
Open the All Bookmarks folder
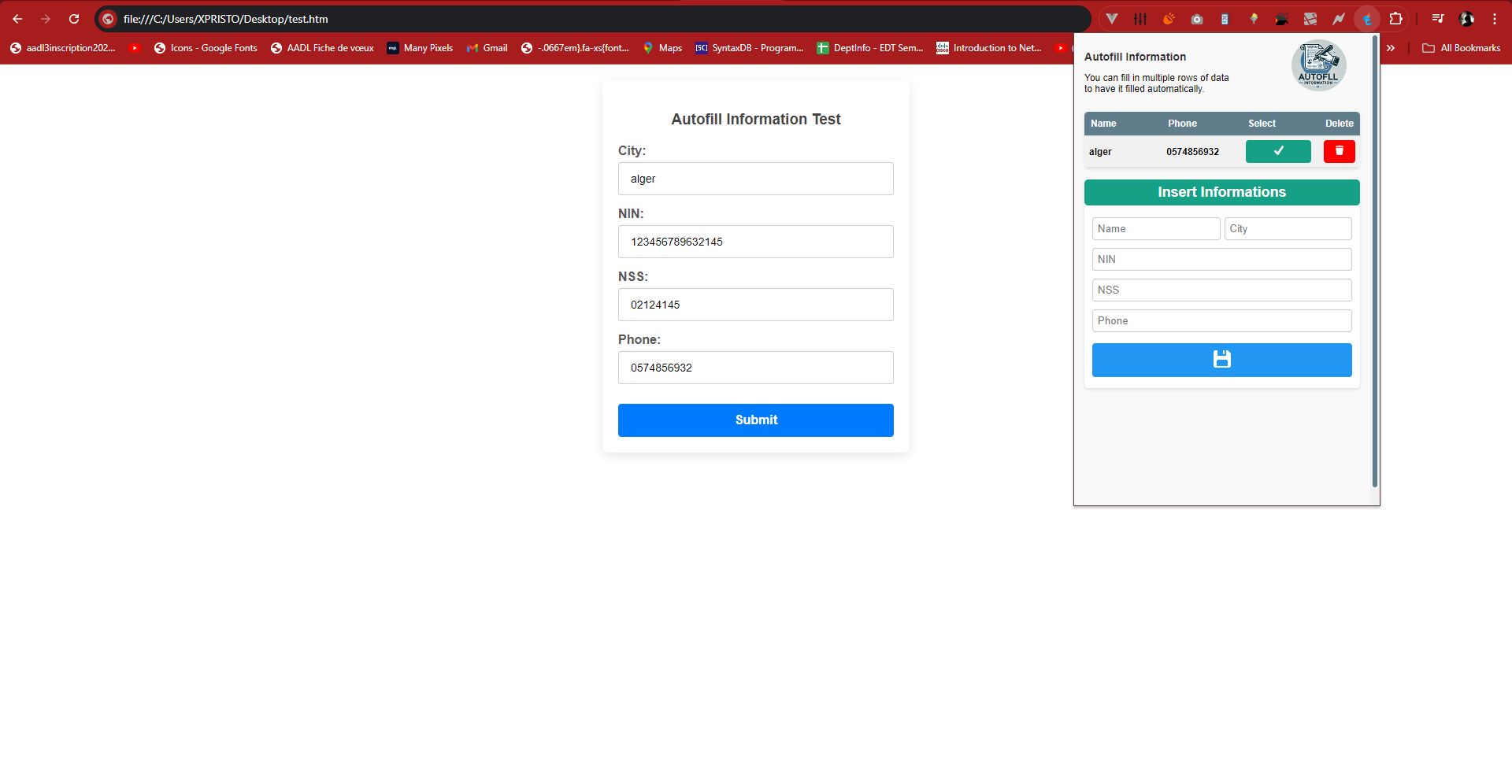(1462, 48)
